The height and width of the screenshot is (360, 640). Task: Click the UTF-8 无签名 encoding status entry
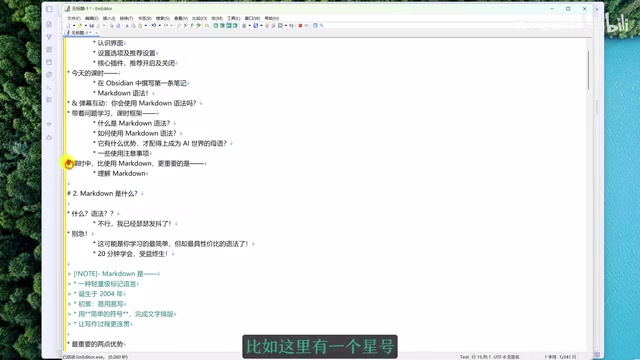click(507, 357)
